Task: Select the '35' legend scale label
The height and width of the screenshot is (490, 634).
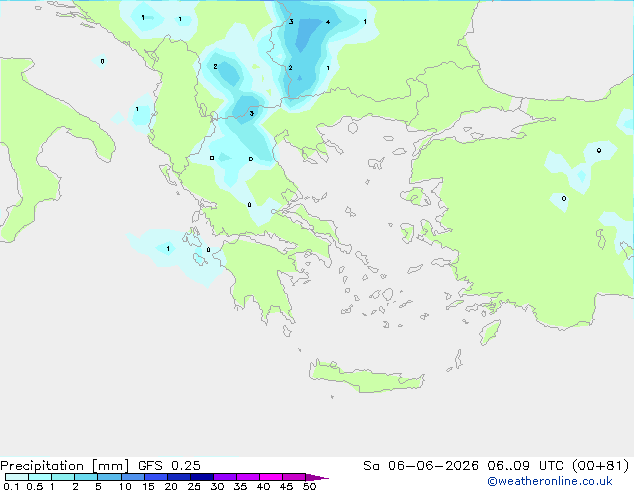Action: click(240, 486)
